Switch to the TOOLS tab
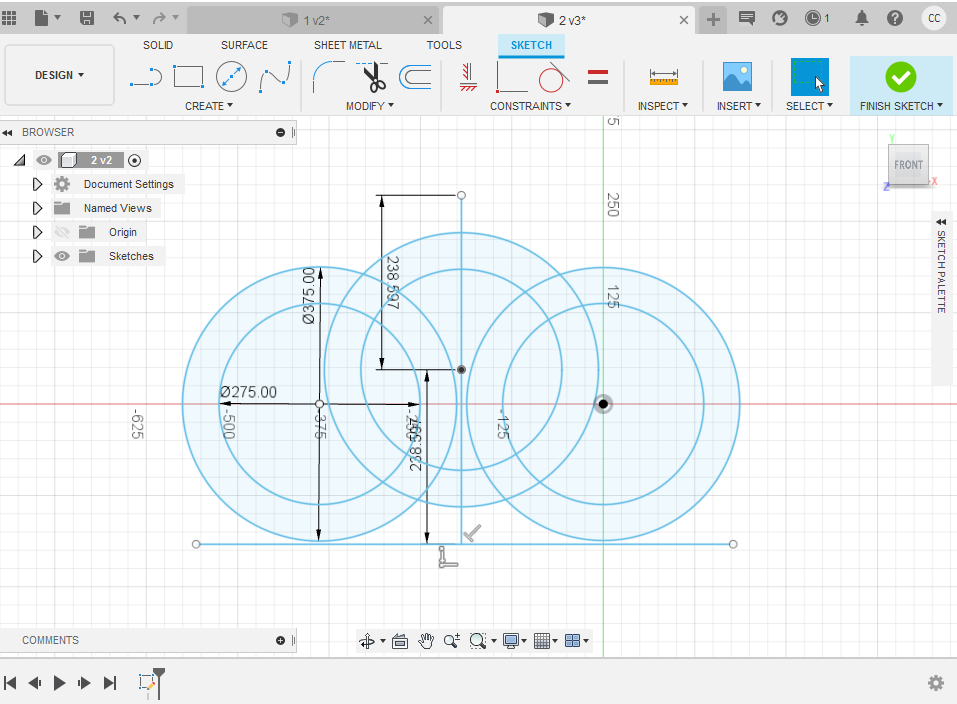 point(444,45)
